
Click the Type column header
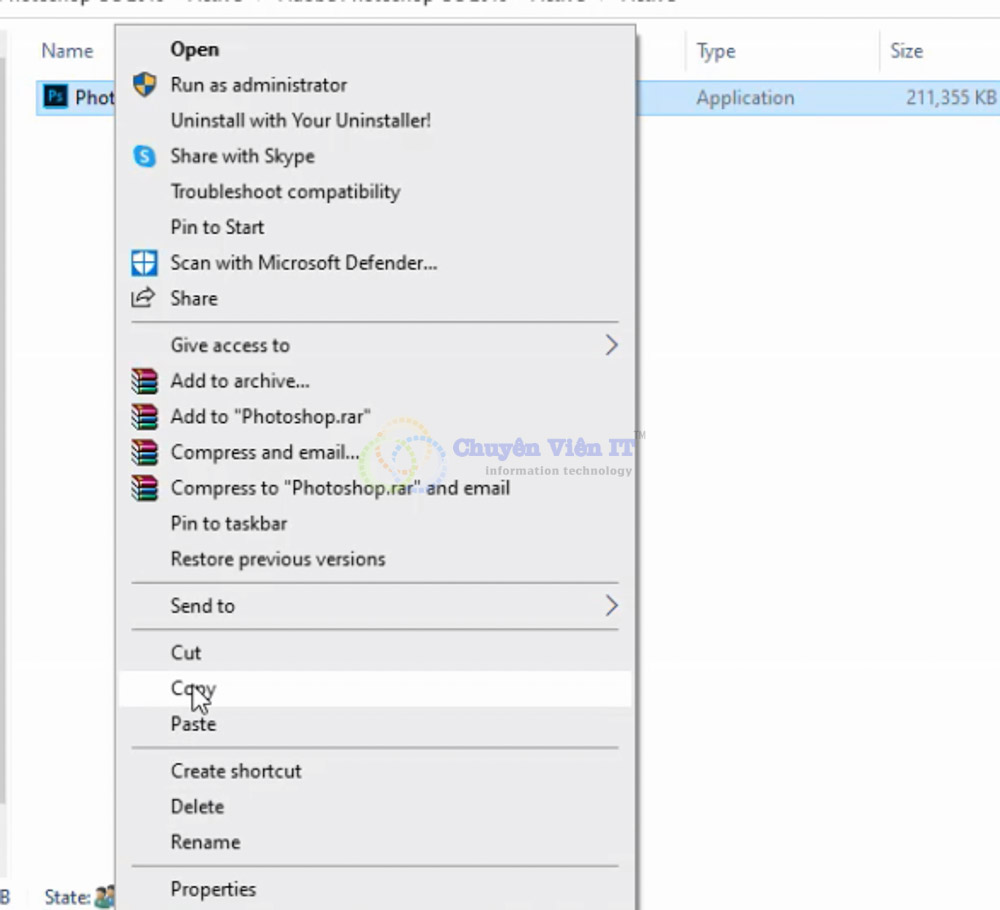[x=716, y=51]
